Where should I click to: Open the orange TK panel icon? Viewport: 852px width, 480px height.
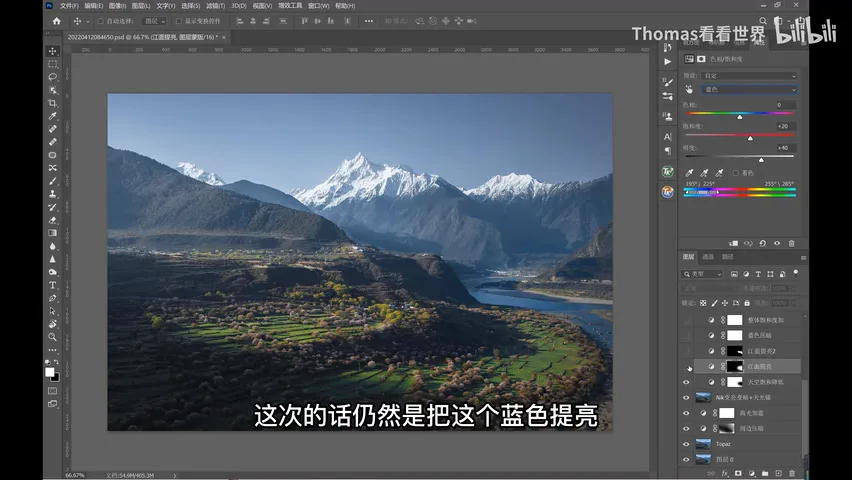click(668, 191)
